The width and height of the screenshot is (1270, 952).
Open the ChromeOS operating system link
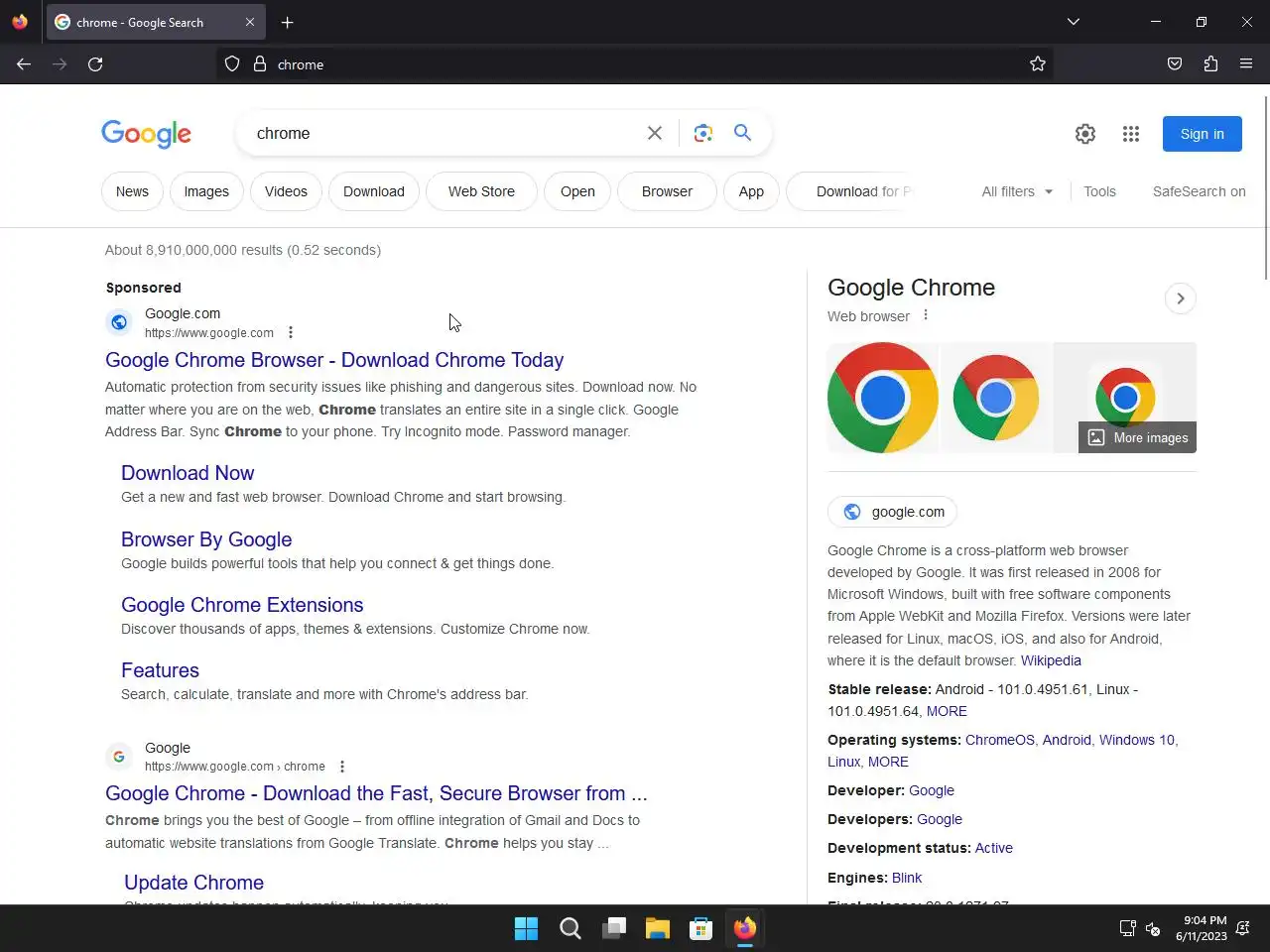(999, 740)
